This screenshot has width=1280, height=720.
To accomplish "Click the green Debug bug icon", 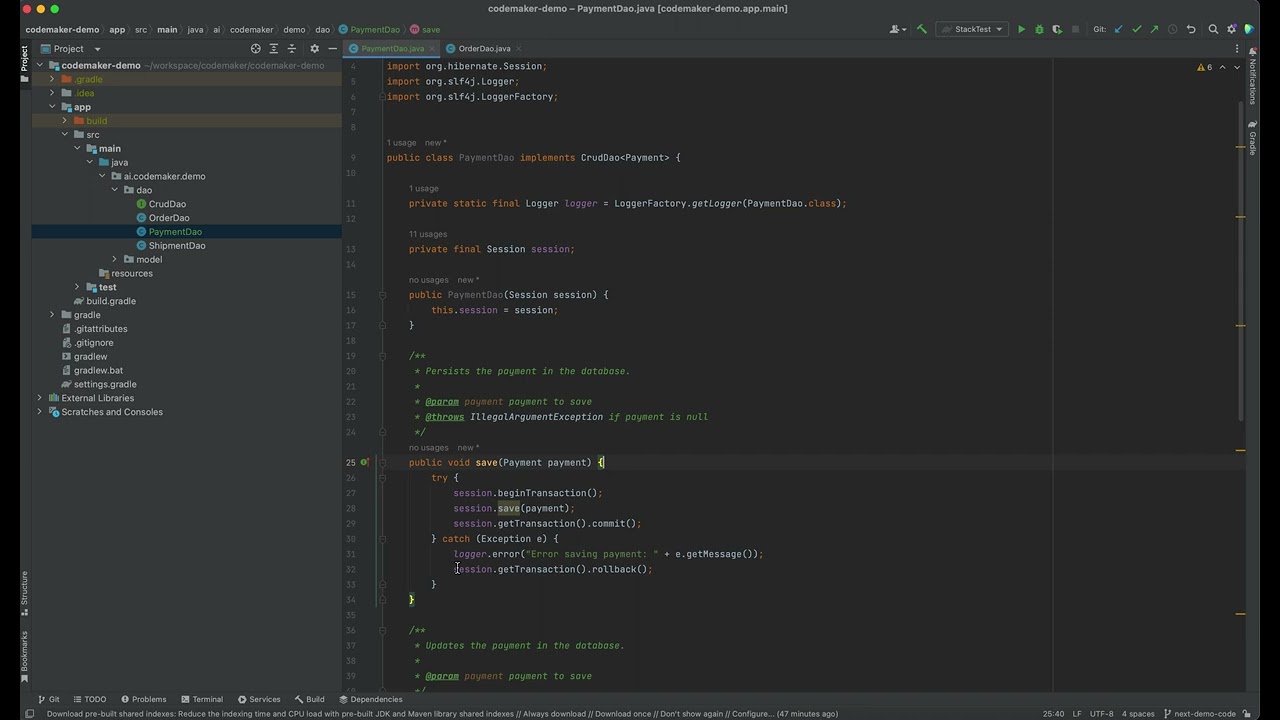I will 1039,29.
